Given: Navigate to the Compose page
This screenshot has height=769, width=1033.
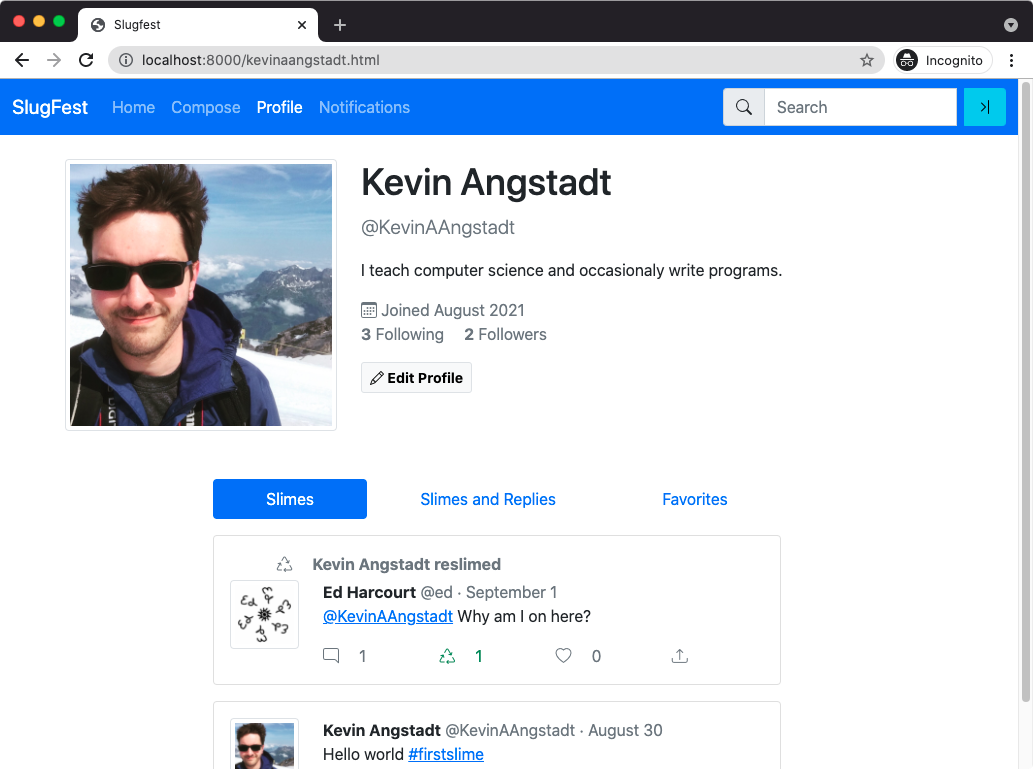Looking at the screenshot, I should tap(205, 107).
